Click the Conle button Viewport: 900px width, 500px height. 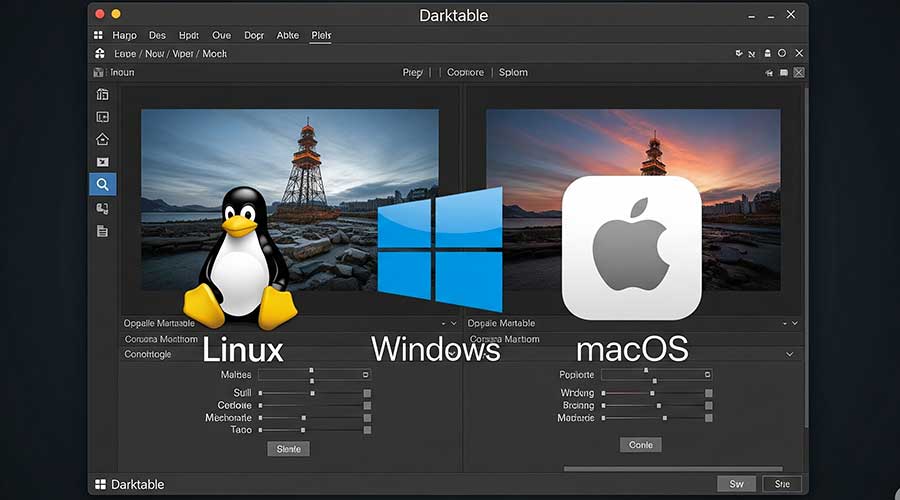pyautogui.click(x=641, y=445)
